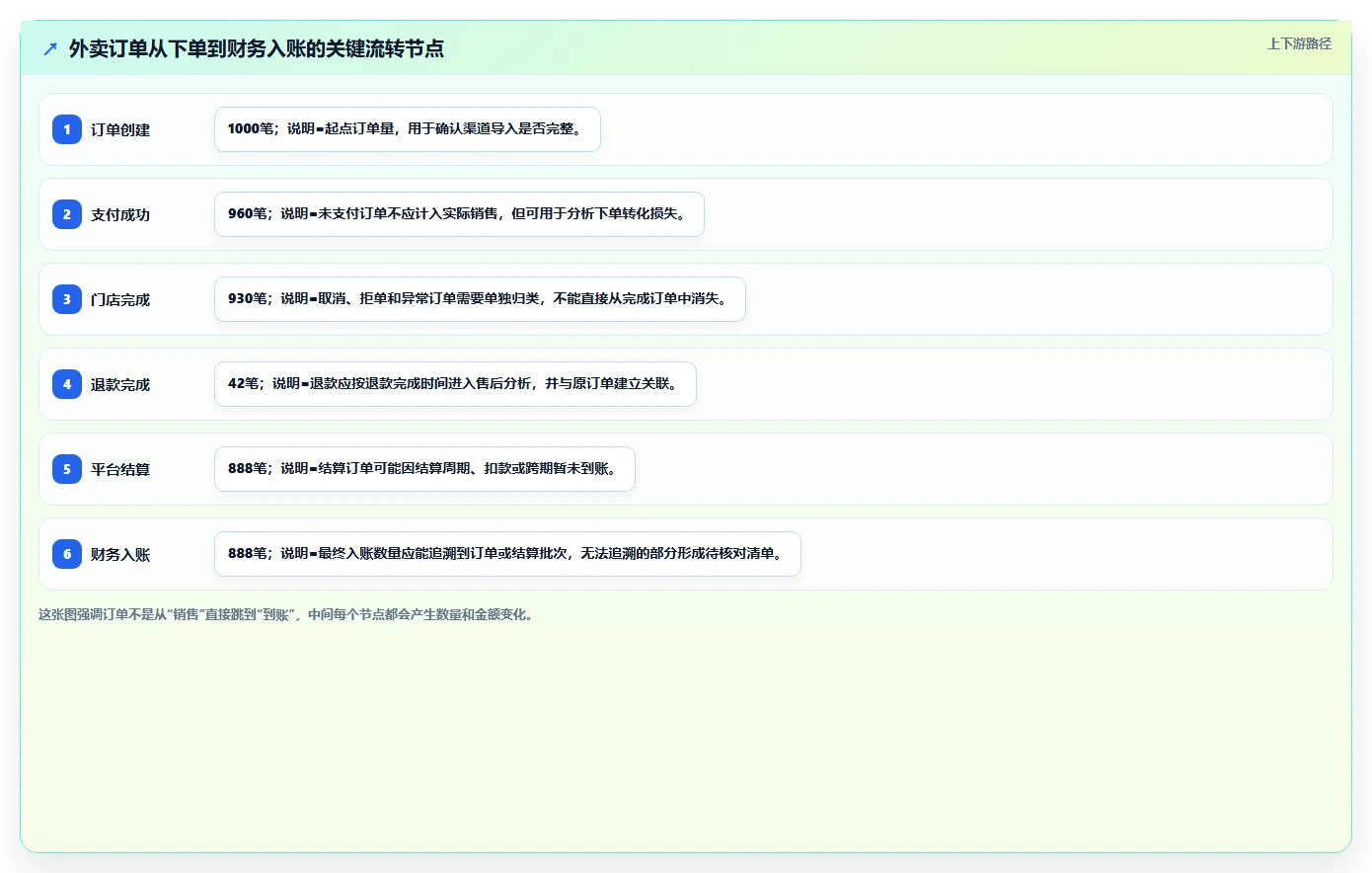Click the arrow icon beside the title
This screenshot has height=873, width=1372.
(x=50, y=48)
